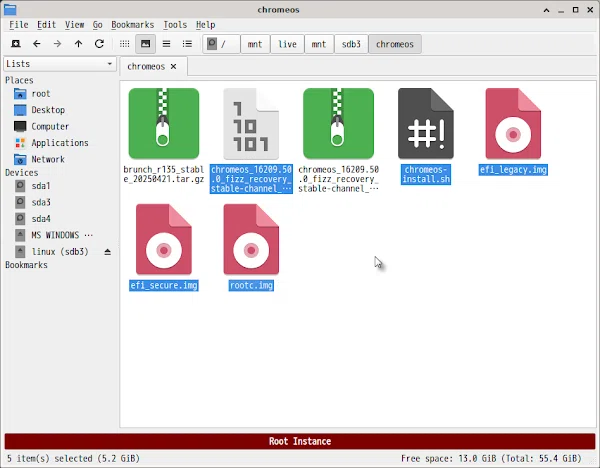Viewport: 600px width, 468px height.
Task: Open the Go menu
Action: point(98,25)
